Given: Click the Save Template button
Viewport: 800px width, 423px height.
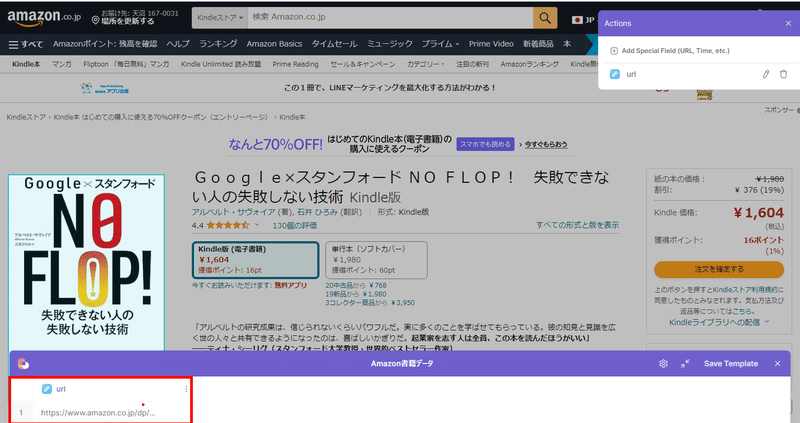Looking at the screenshot, I should (x=731, y=363).
